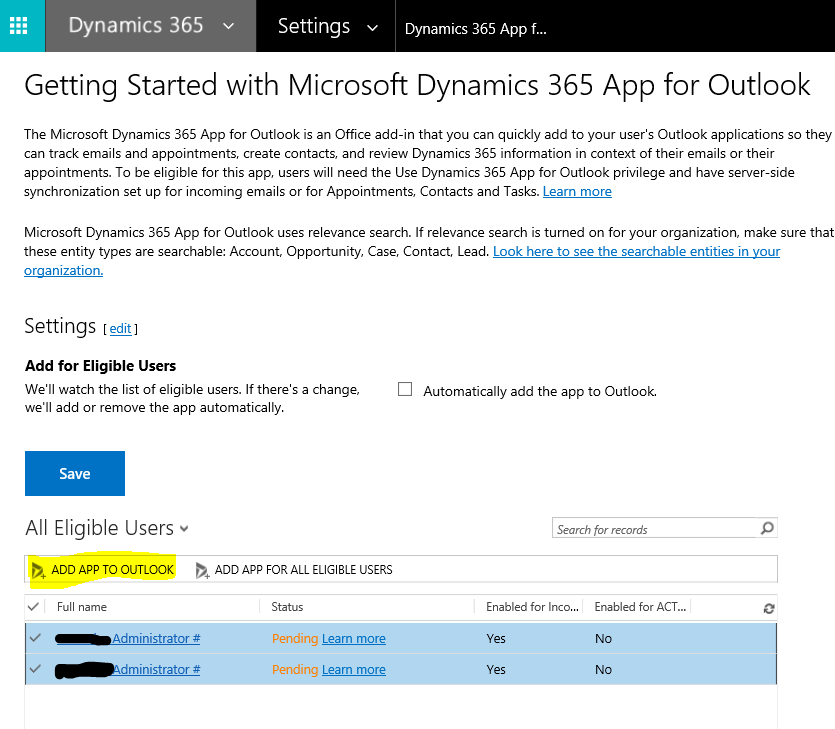This screenshot has height=729, width=835.
Task: Open the edit link next to Settings
Action: (120, 328)
